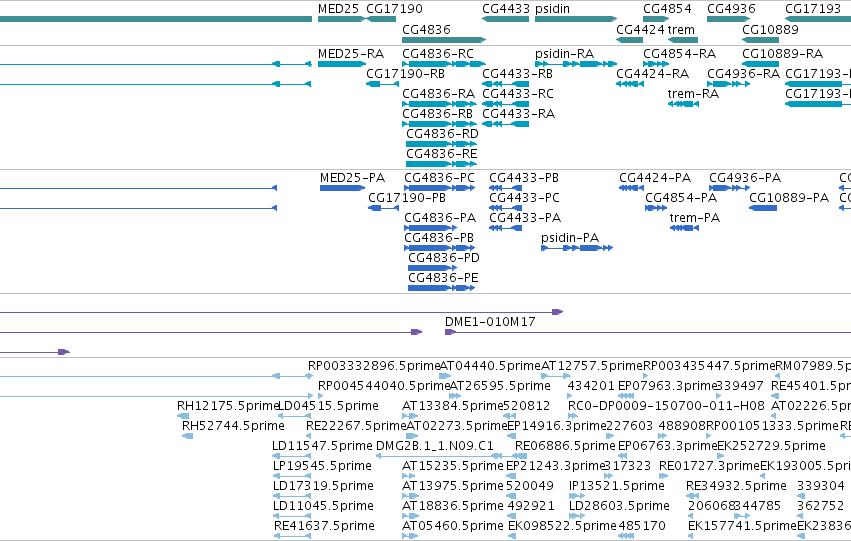
Task: Select EST RE06886.5prime
Action: [565, 446]
